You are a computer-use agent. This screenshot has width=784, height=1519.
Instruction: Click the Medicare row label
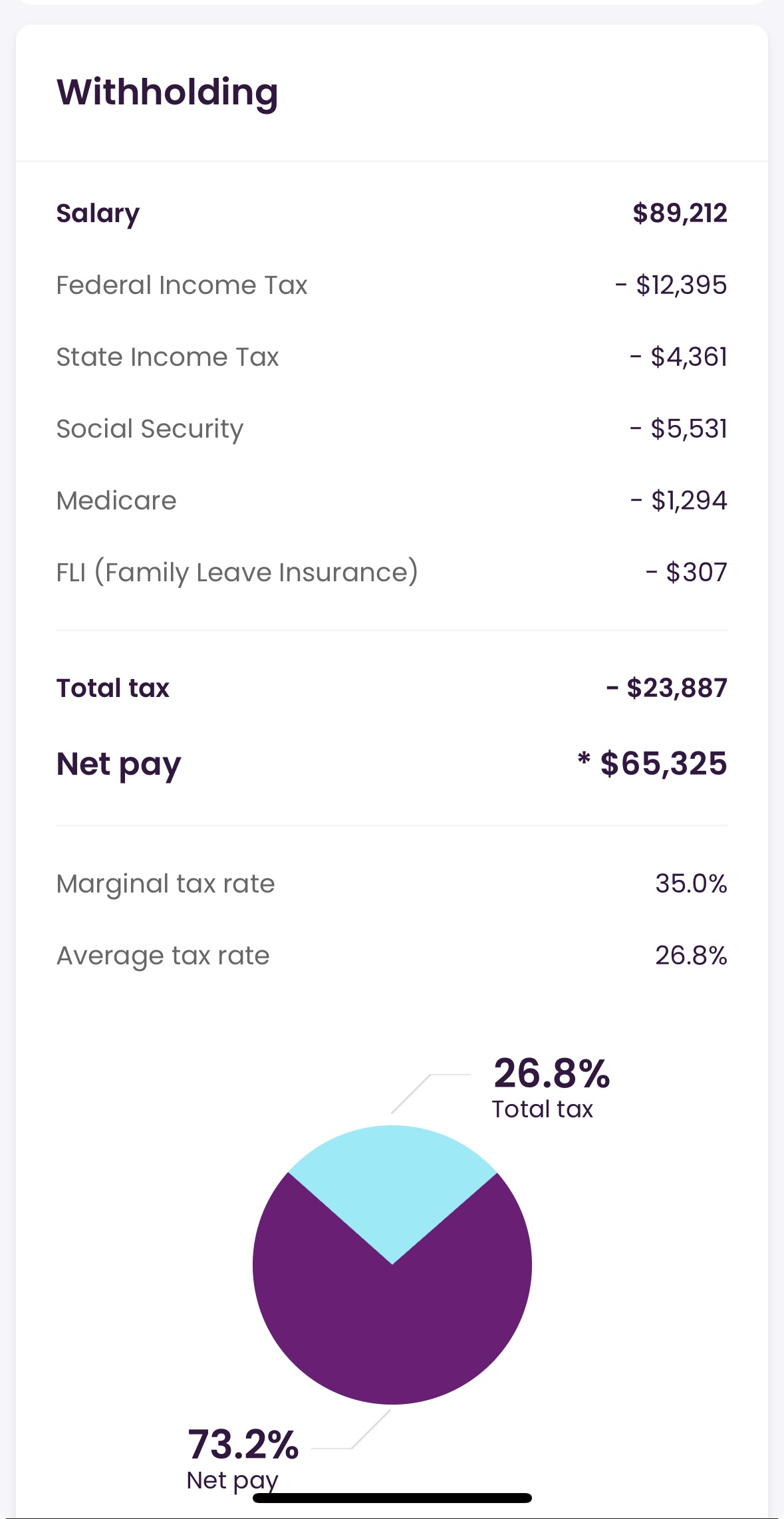tap(116, 501)
